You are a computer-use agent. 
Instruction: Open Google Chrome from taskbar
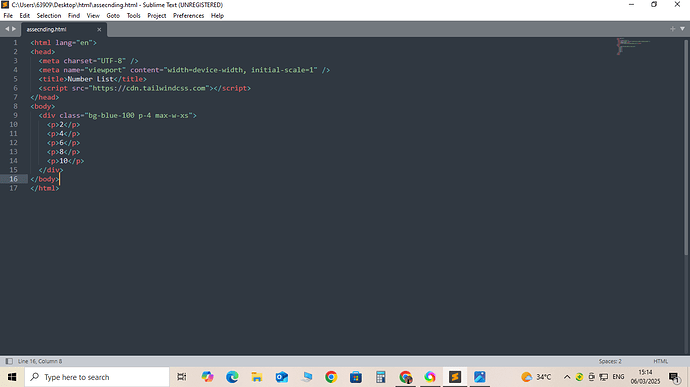tap(331, 377)
